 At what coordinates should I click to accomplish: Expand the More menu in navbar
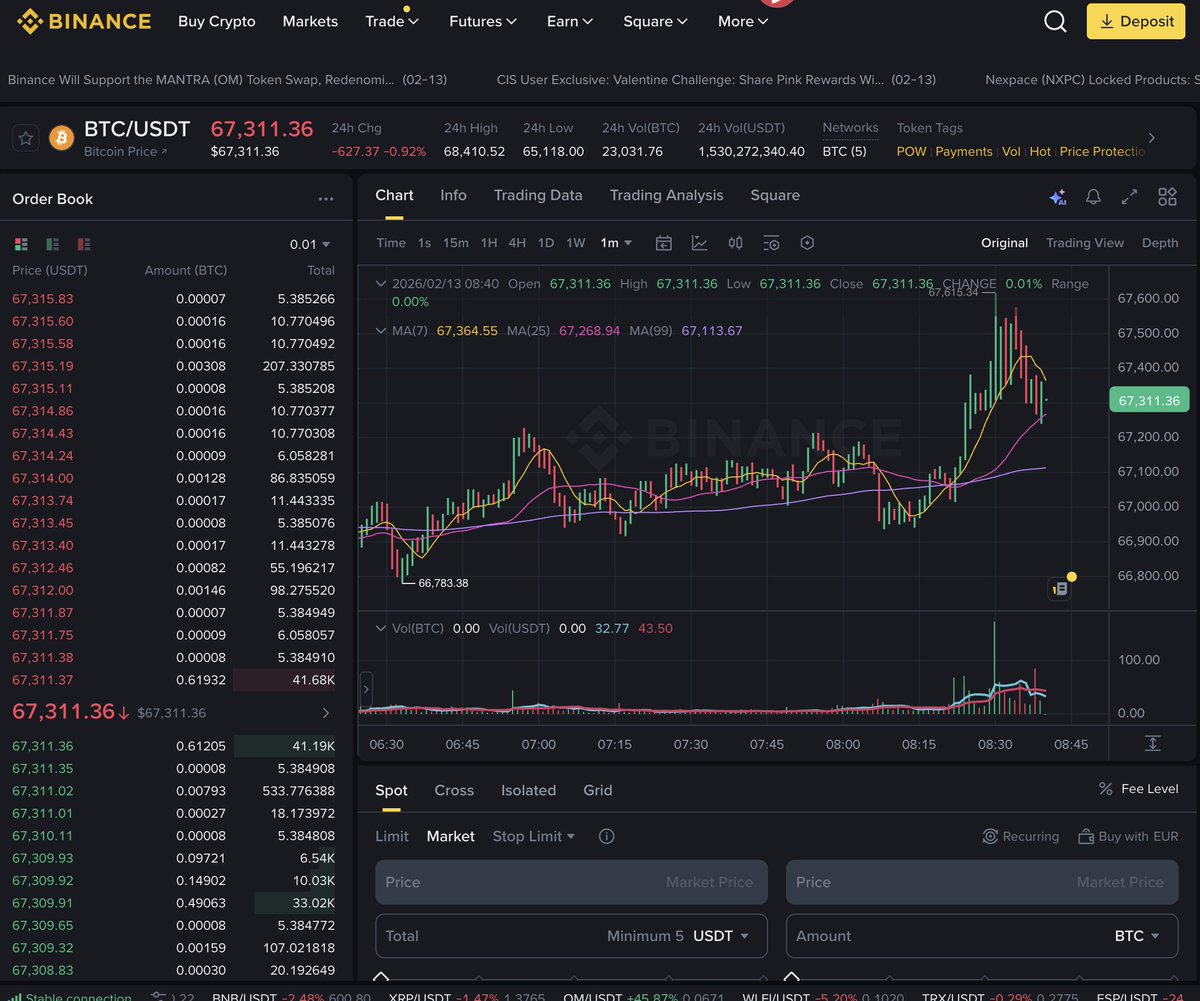click(743, 21)
